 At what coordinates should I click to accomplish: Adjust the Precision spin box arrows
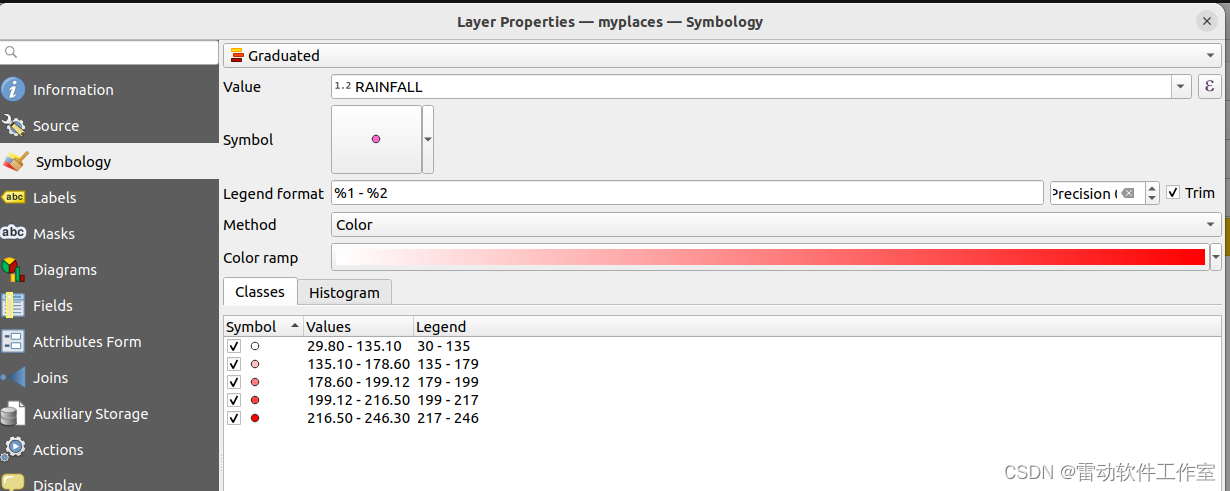point(1153,193)
